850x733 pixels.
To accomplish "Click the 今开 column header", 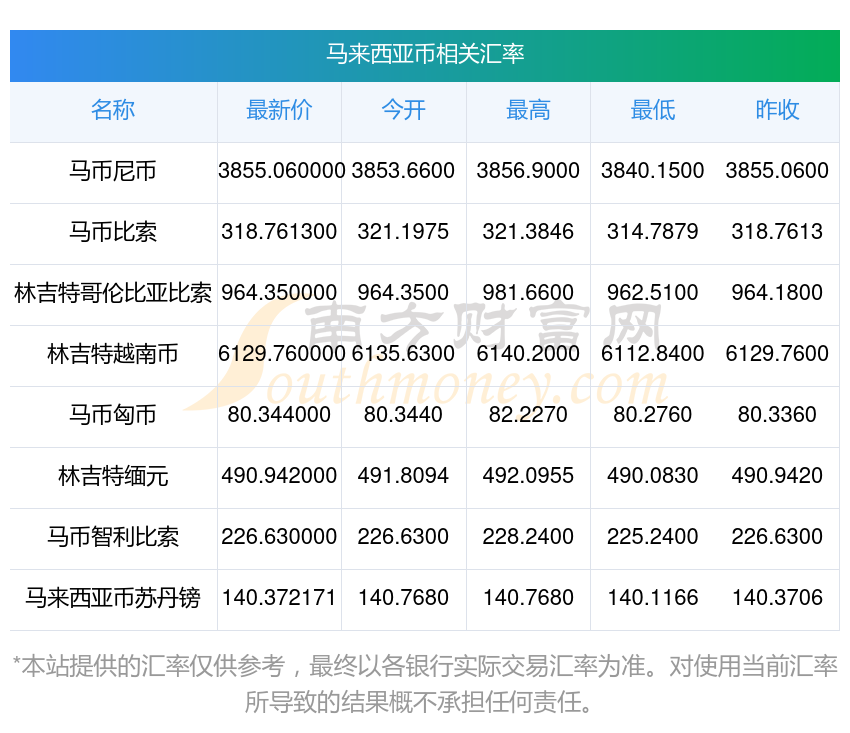I will 404,110.
